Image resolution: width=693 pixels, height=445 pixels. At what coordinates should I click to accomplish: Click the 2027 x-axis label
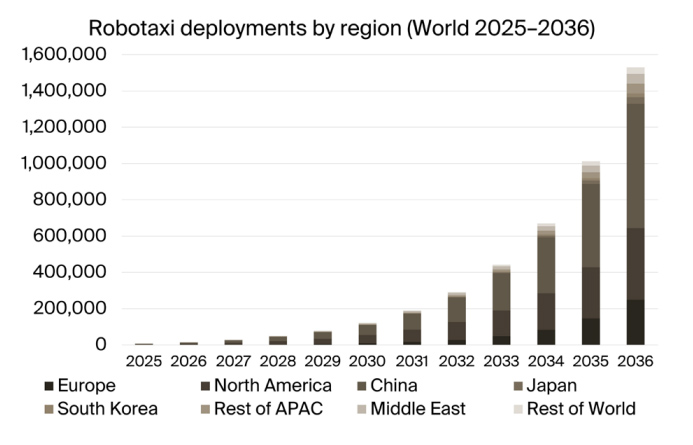pos(233,361)
